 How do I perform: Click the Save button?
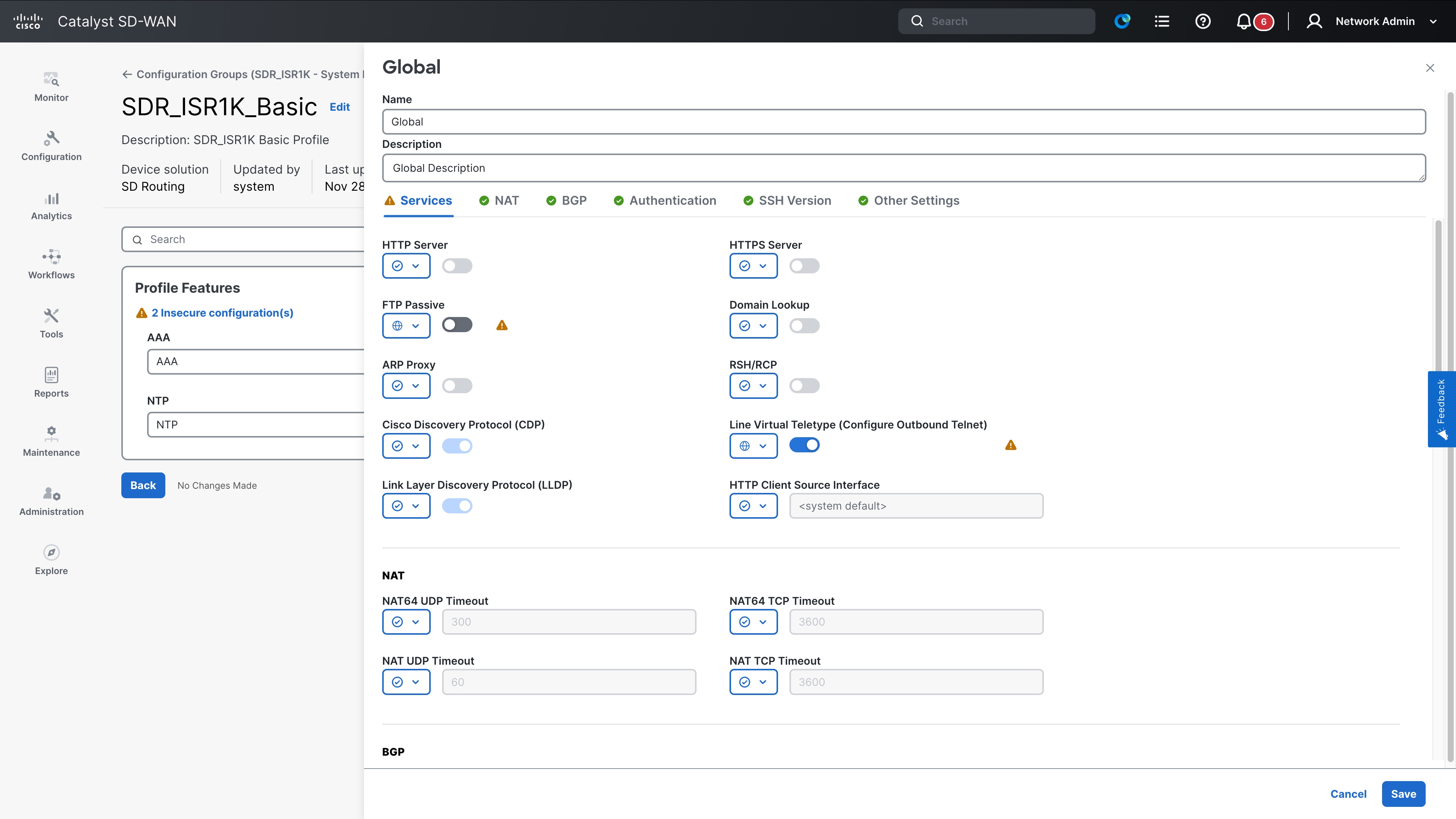(x=1403, y=794)
